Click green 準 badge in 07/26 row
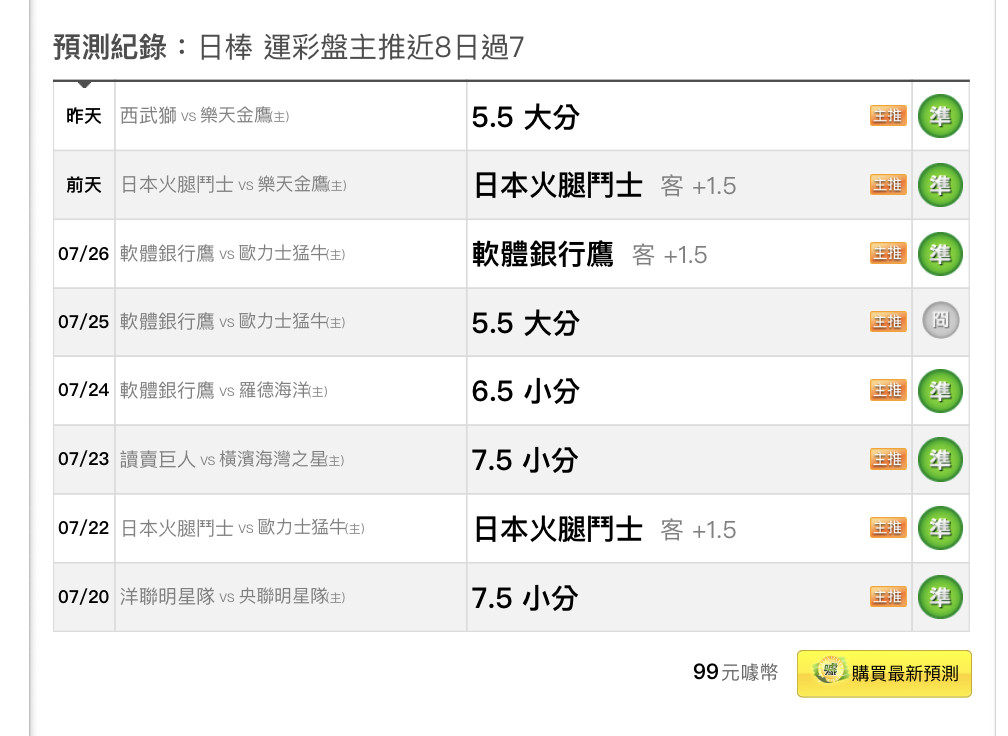 (940, 254)
